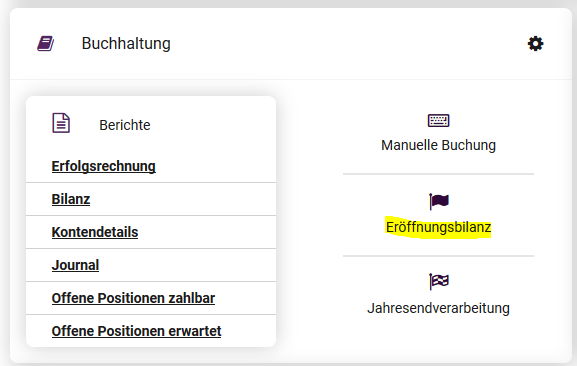Click the keyboard icon for manual booking
This screenshot has height=366, width=577.
click(438, 120)
